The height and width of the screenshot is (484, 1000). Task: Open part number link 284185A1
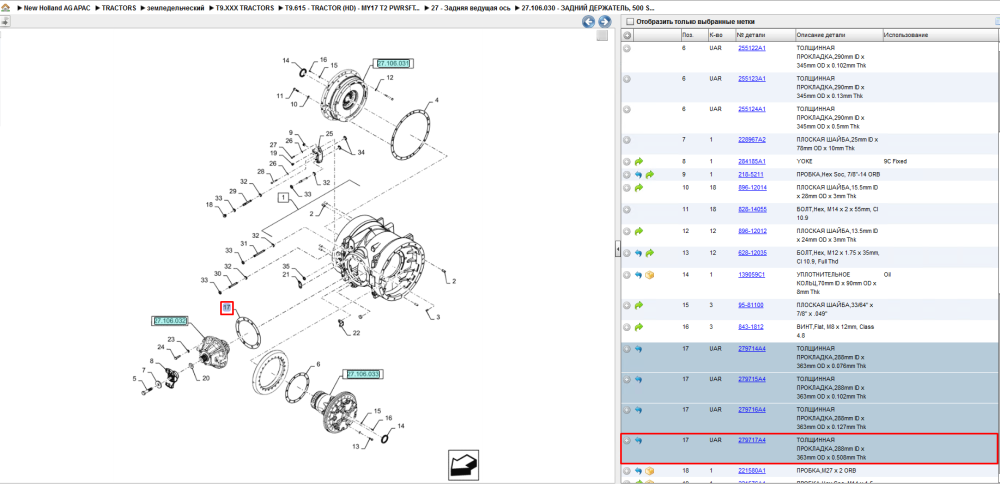(x=751, y=161)
